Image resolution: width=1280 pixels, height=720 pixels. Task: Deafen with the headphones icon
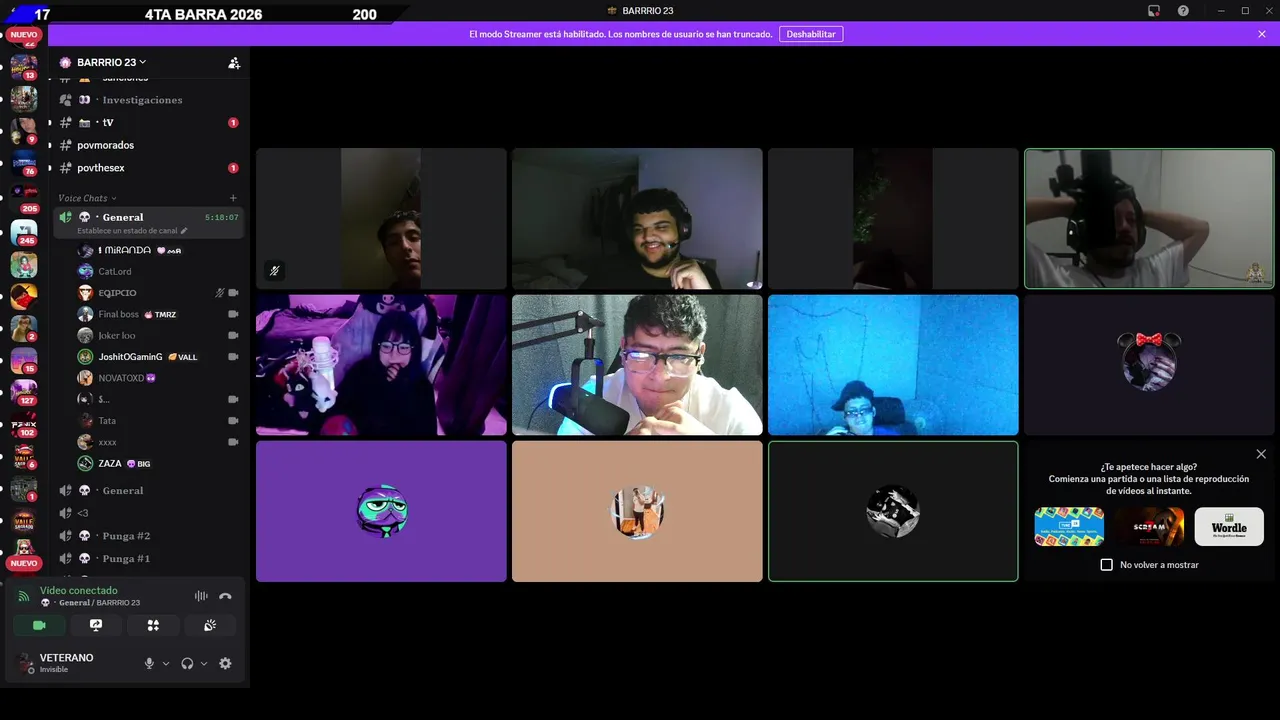(x=187, y=663)
